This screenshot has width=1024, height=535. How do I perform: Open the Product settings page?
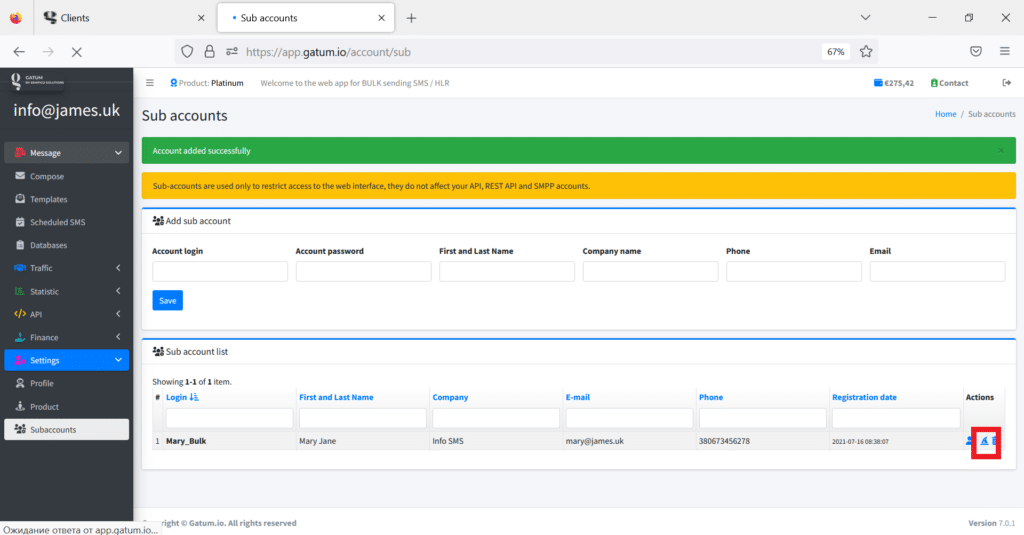(x=44, y=406)
